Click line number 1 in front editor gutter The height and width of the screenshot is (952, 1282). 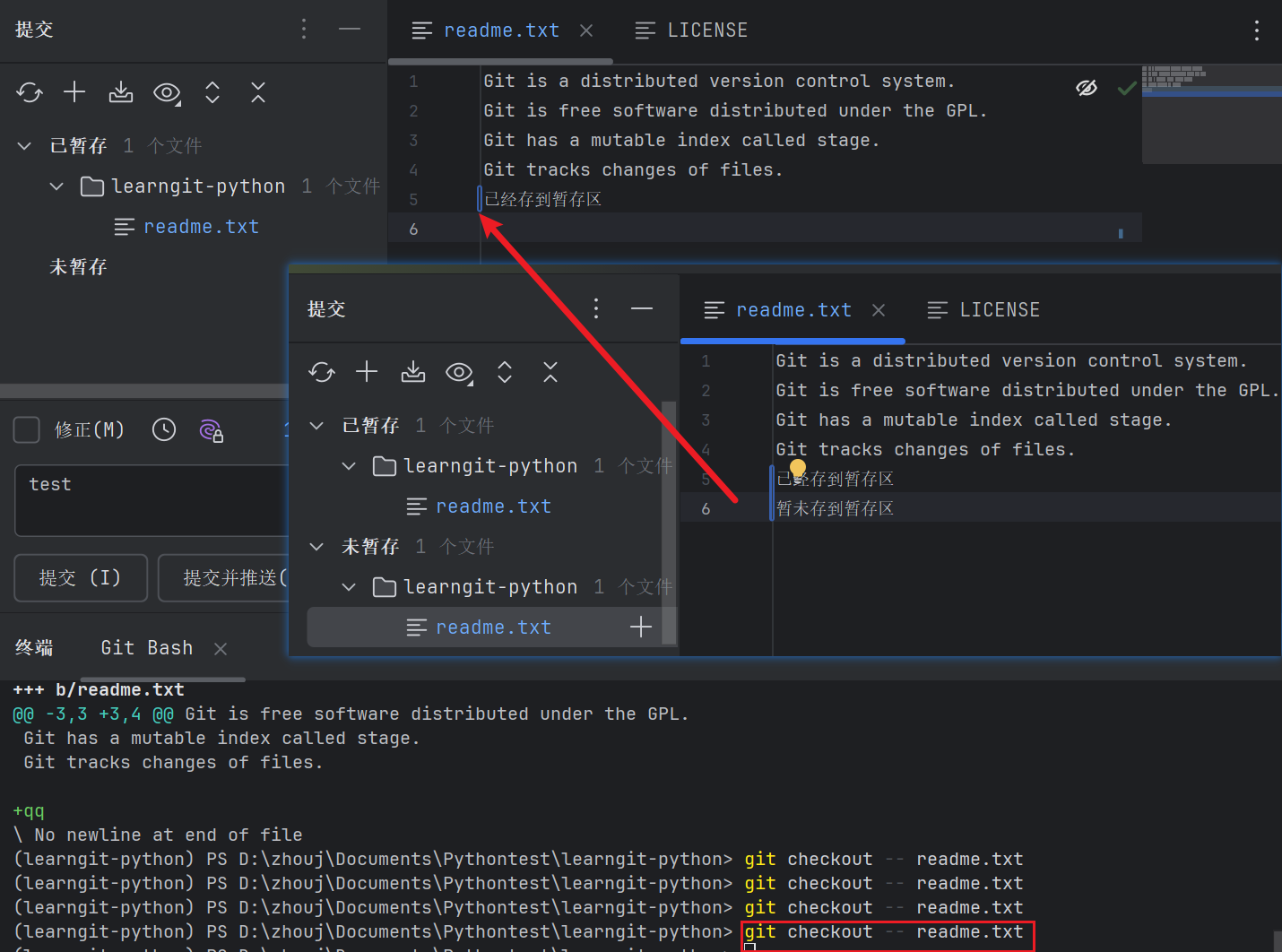[706, 360]
